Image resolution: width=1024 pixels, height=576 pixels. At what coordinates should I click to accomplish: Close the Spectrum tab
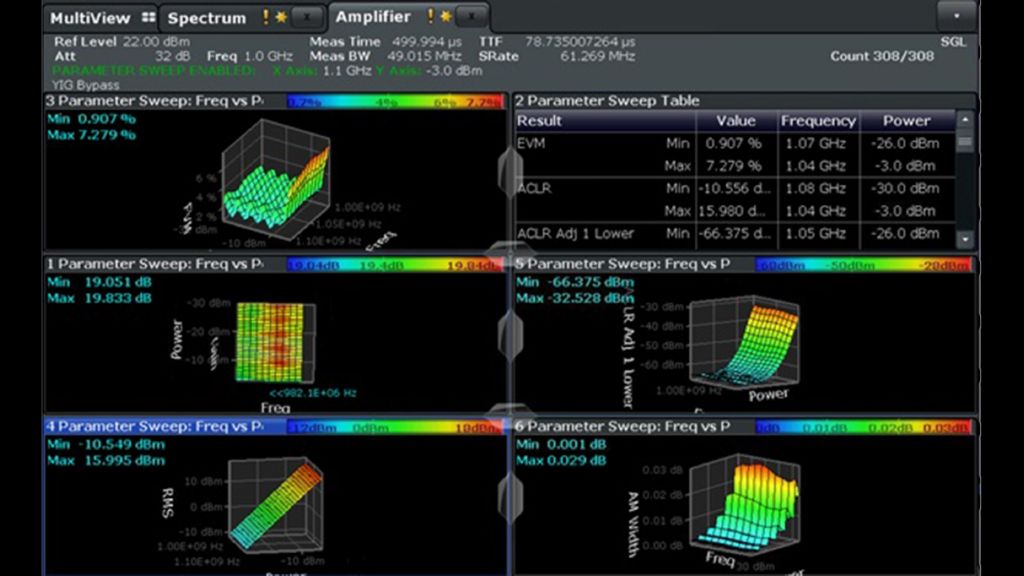(307, 17)
